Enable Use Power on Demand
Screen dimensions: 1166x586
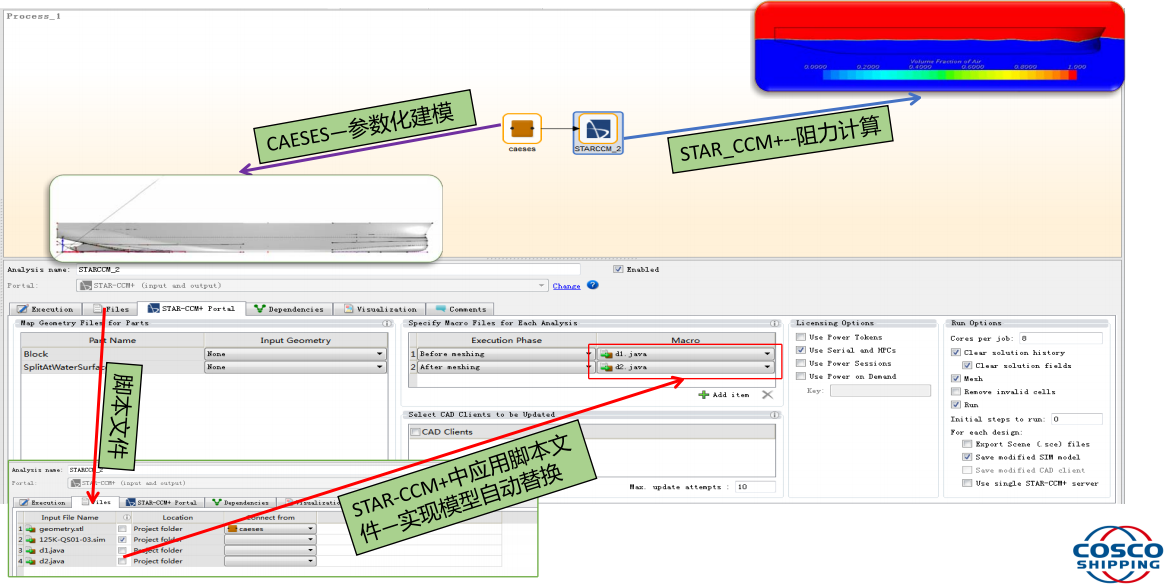pos(801,376)
